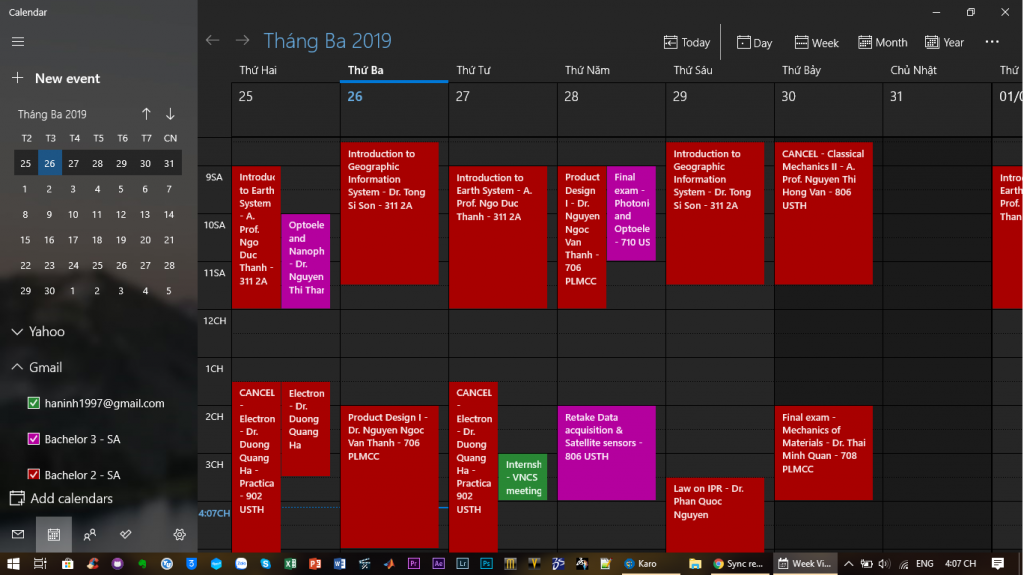The height and width of the screenshot is (575, 1024).
Task: Select day 28 in the mini calendar's highlighted current week
Action: pos(97,163)
